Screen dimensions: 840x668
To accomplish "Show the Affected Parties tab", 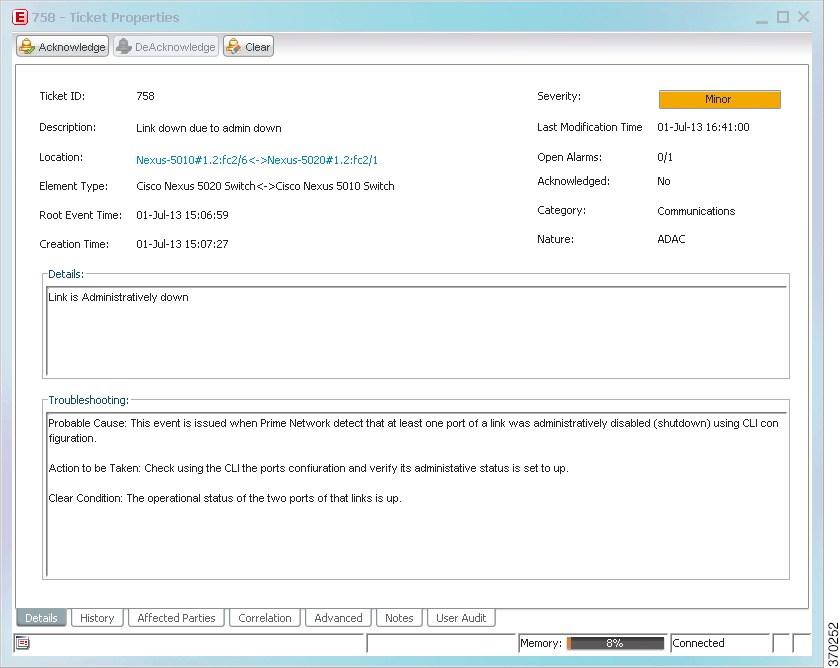I will (176, 618).
